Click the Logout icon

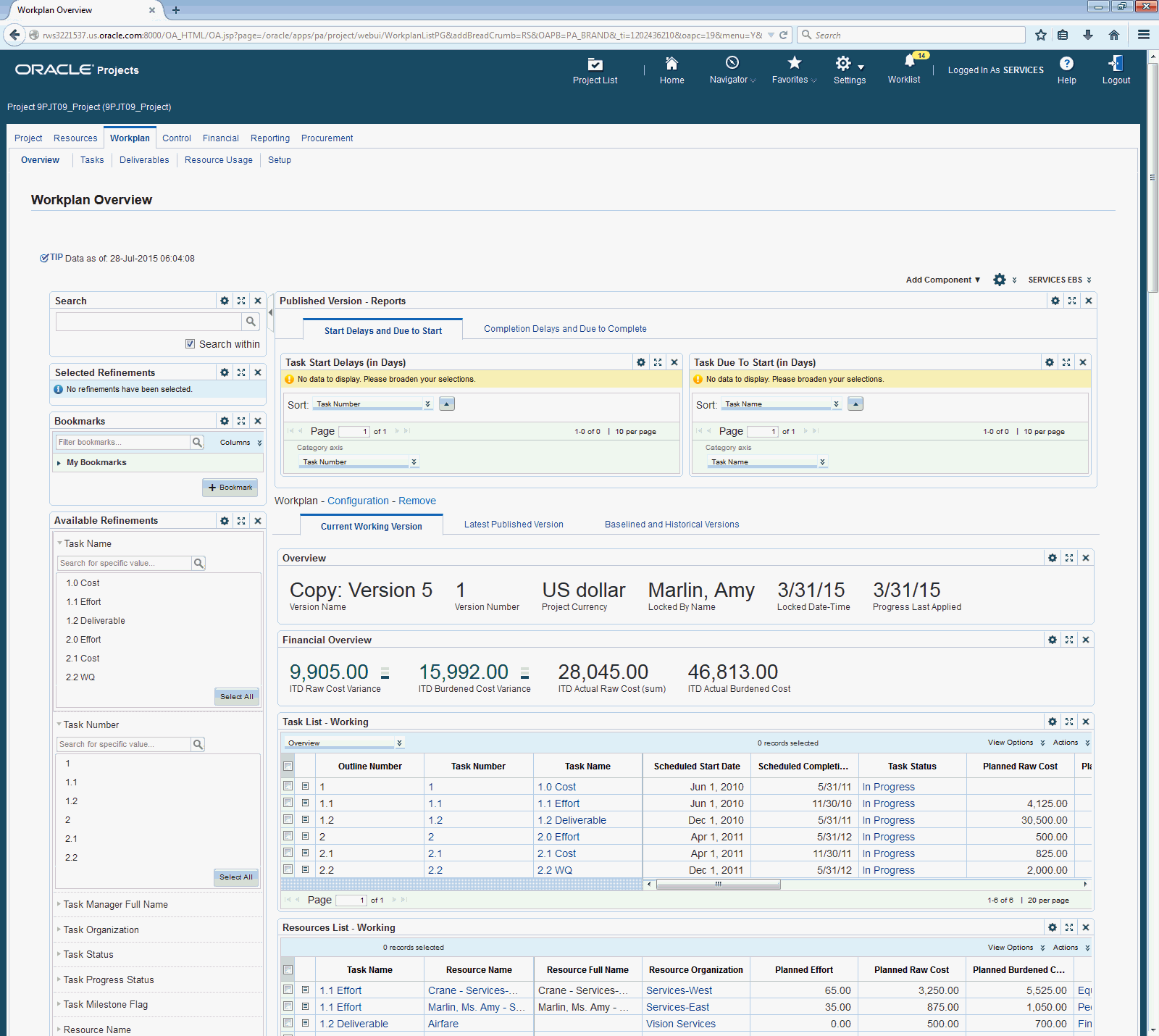tap(1116, 64)
